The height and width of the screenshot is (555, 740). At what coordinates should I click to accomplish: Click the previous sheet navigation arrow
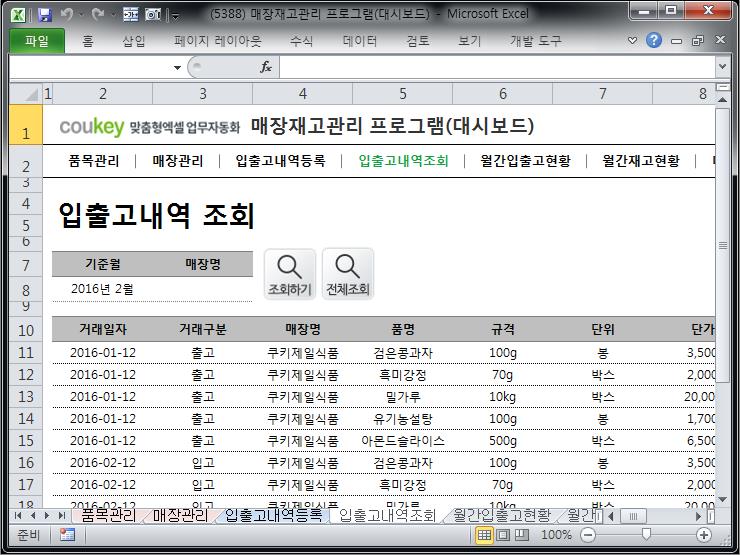[x=33, y=516]
